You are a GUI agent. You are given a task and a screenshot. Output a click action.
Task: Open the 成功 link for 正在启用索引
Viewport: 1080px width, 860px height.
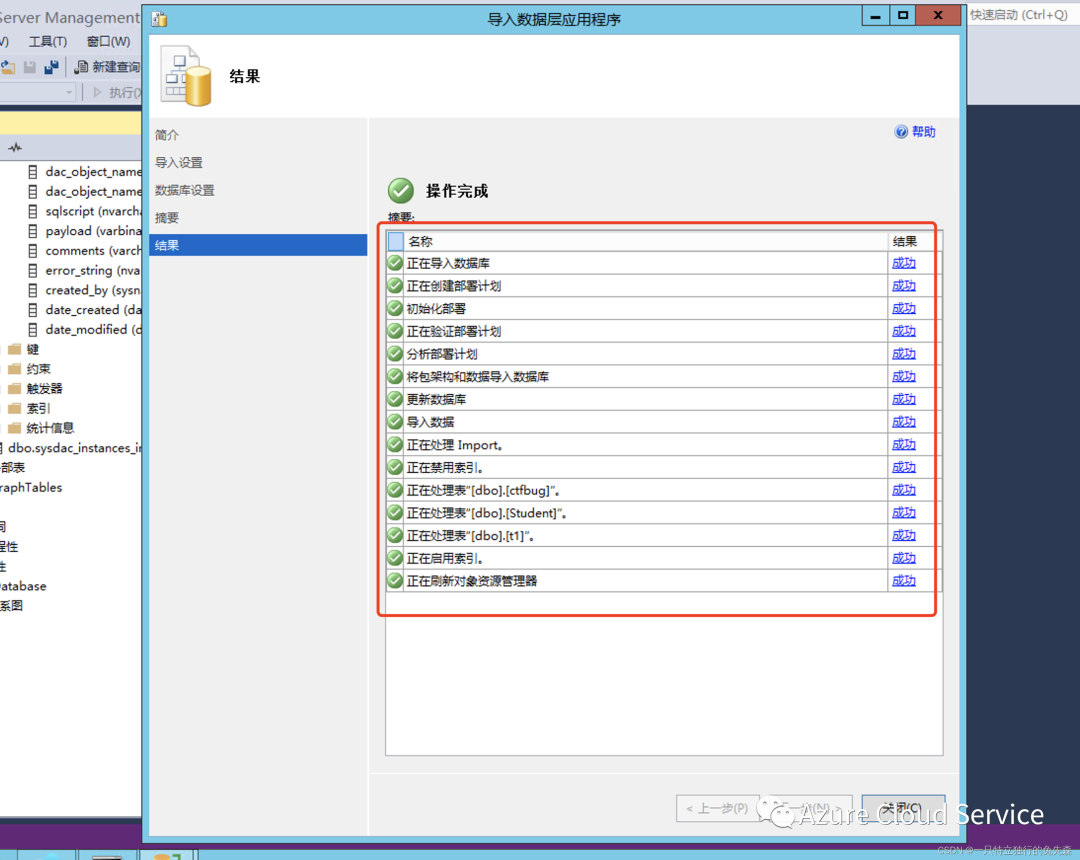coord(904,558)
